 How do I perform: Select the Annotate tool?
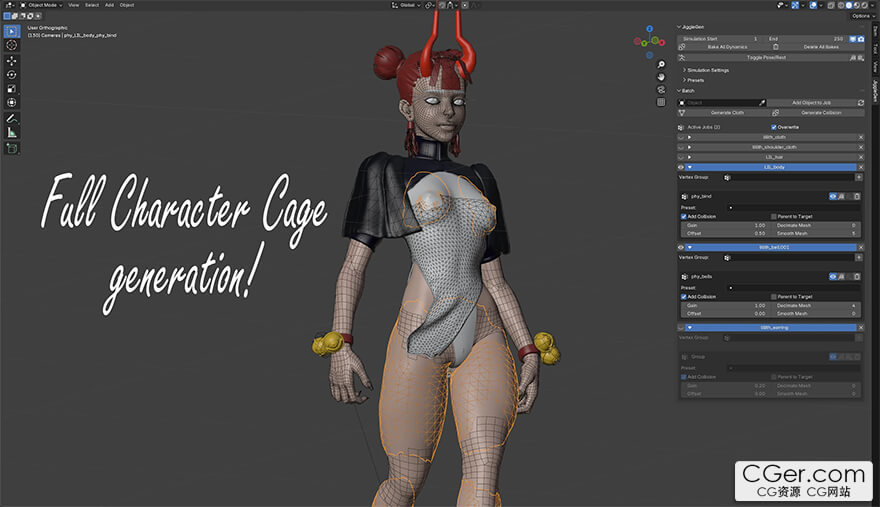coord(12,117)
